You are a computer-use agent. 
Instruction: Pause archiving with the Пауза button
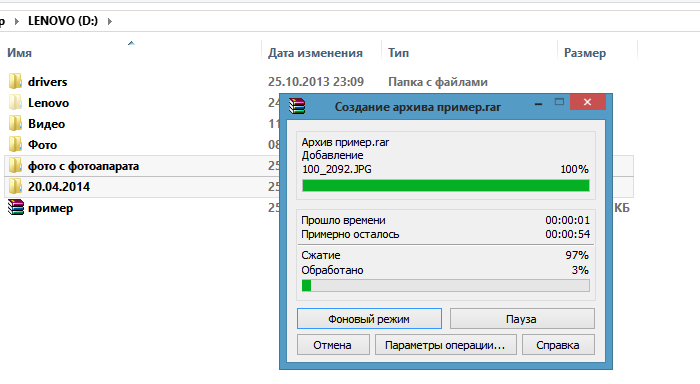point(522,319)
